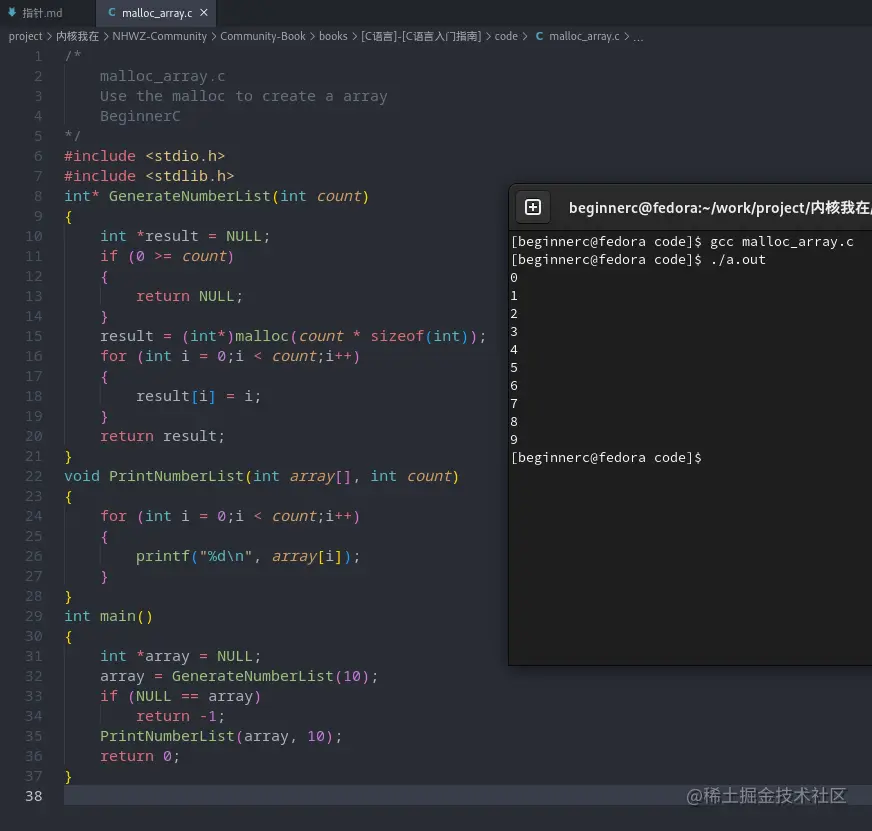Close the malloc_array.c tab

click(x=204, y=12)
